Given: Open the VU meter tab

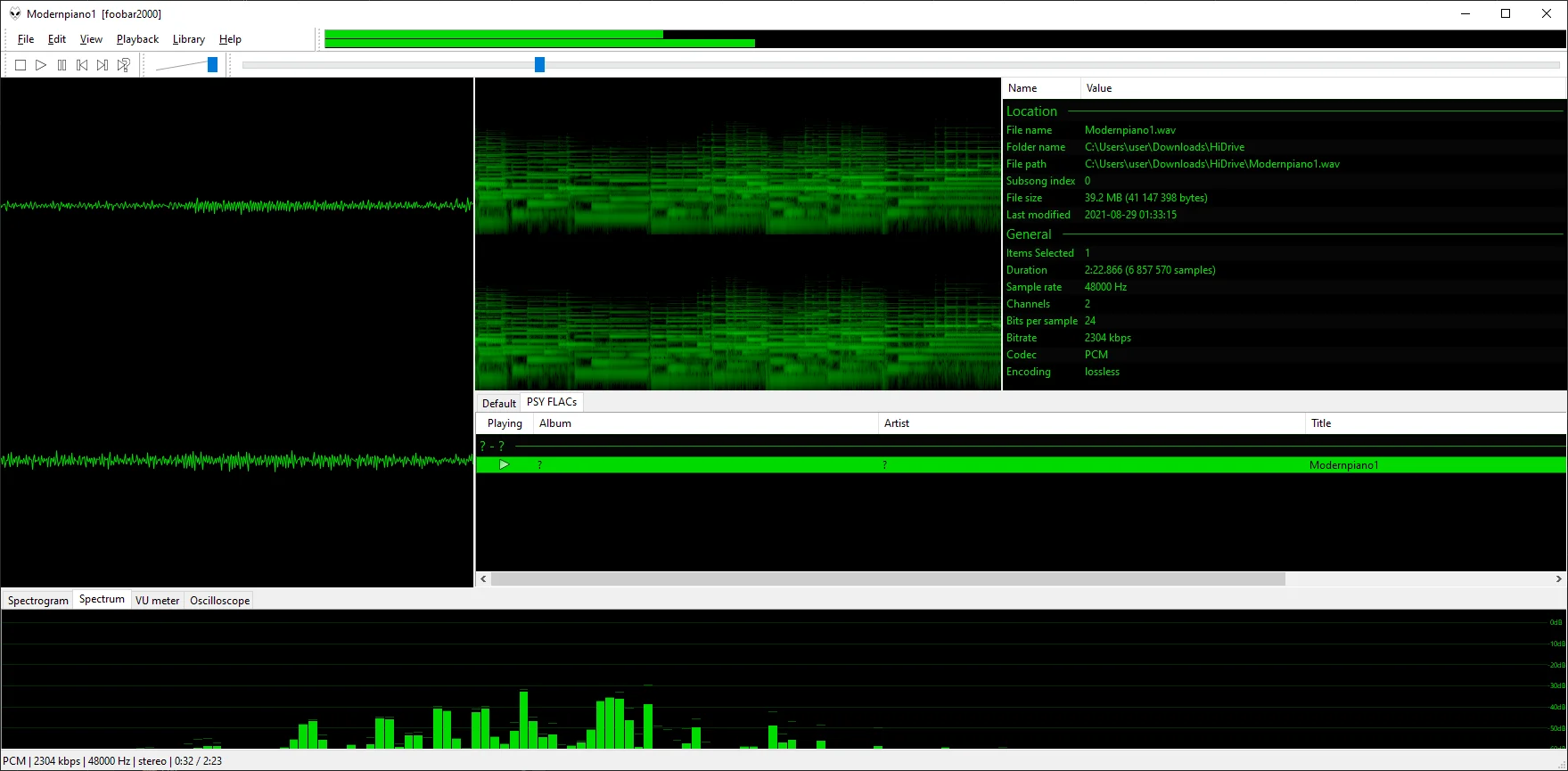Looking at the screenshot, I should [158, 601].
